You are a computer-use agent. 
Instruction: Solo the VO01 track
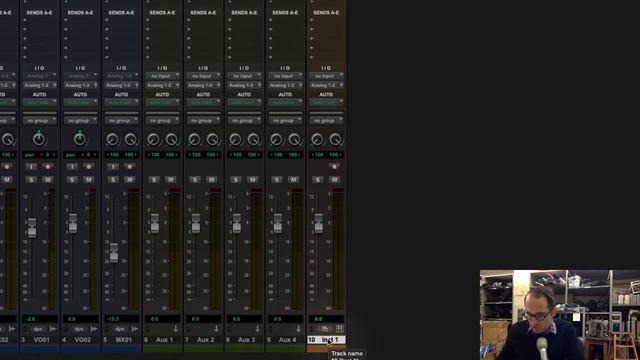pos(31,180)
